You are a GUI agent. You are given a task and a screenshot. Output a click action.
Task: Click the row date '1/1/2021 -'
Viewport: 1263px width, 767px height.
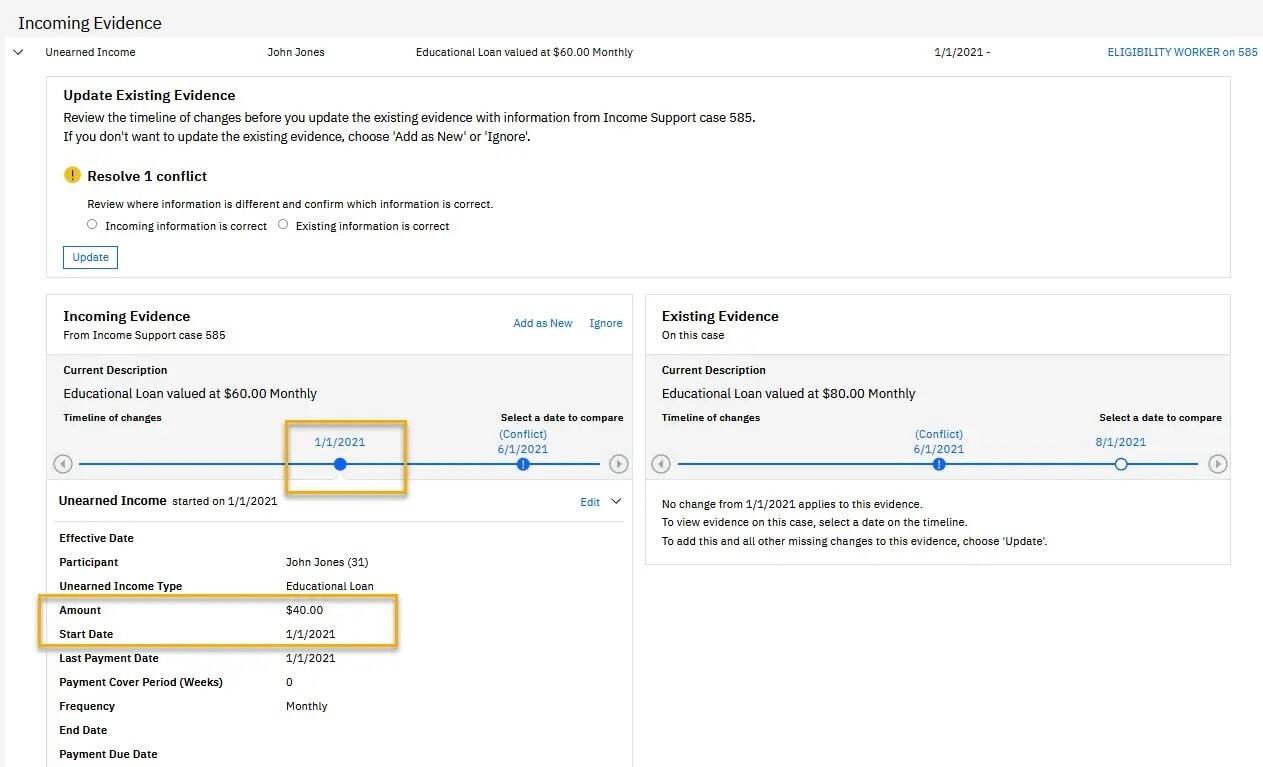962,52
